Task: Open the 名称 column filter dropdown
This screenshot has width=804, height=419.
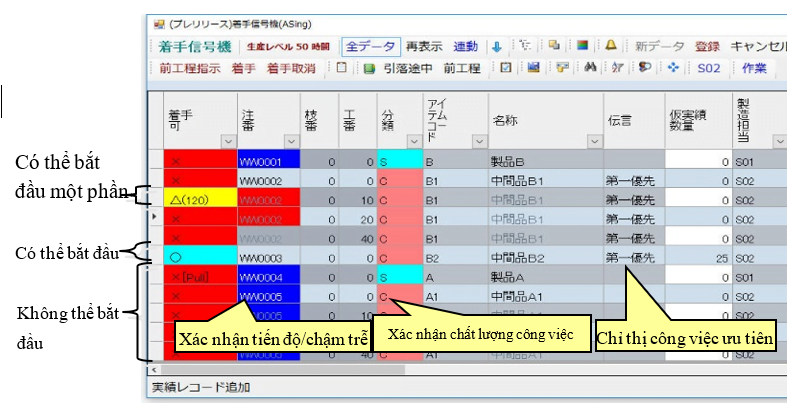Action: coord(594,141)
